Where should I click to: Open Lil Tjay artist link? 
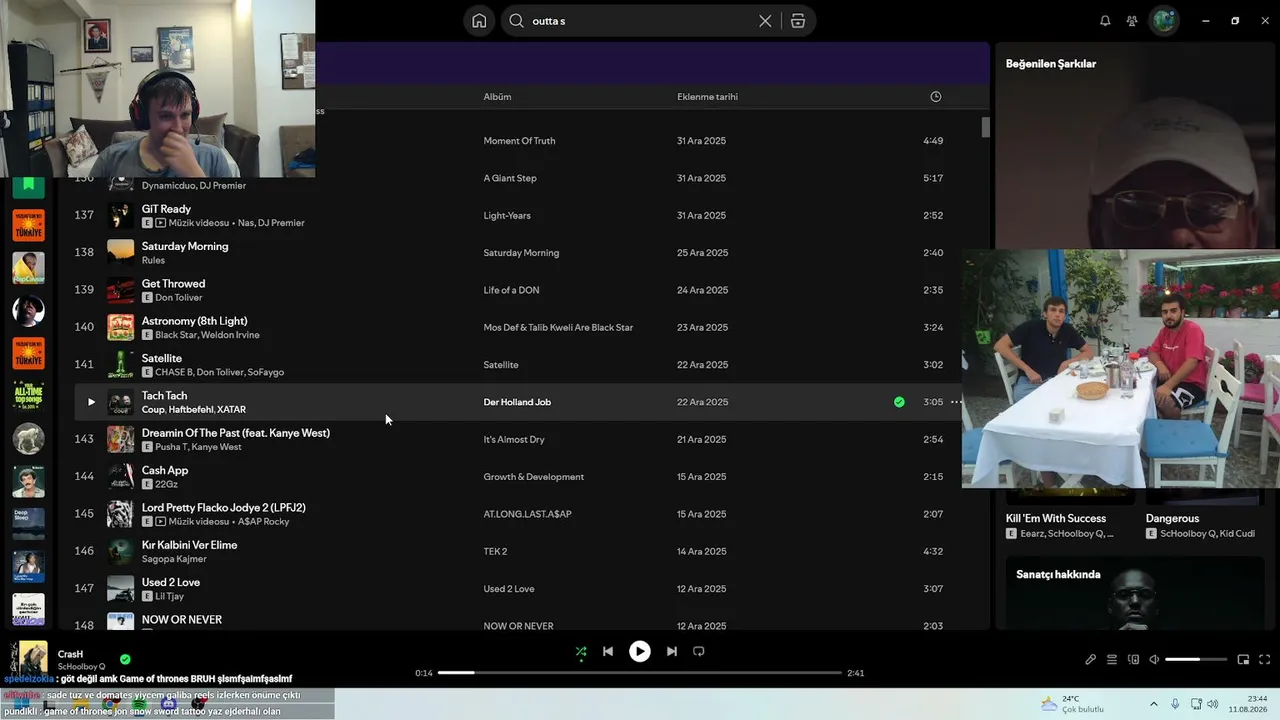[170, 596]
